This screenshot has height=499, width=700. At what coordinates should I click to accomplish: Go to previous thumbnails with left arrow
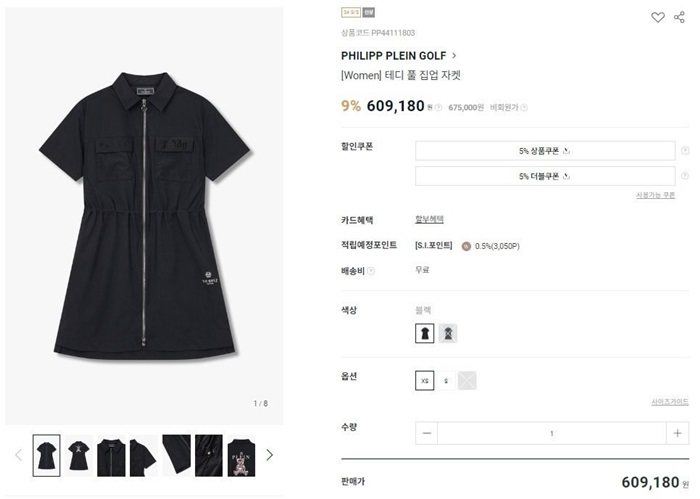click(x=17, y=455)
